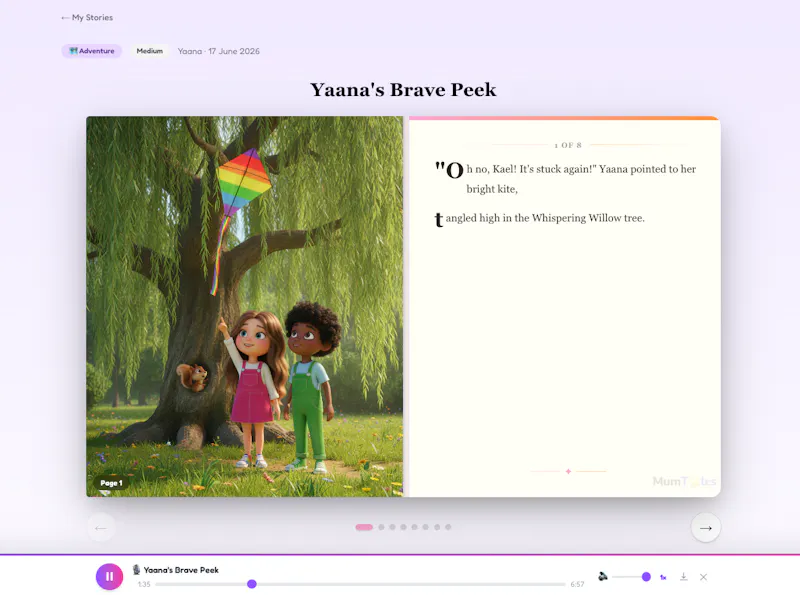
Task: Mute audio with the speaker icon
Action: click(603, 577)
